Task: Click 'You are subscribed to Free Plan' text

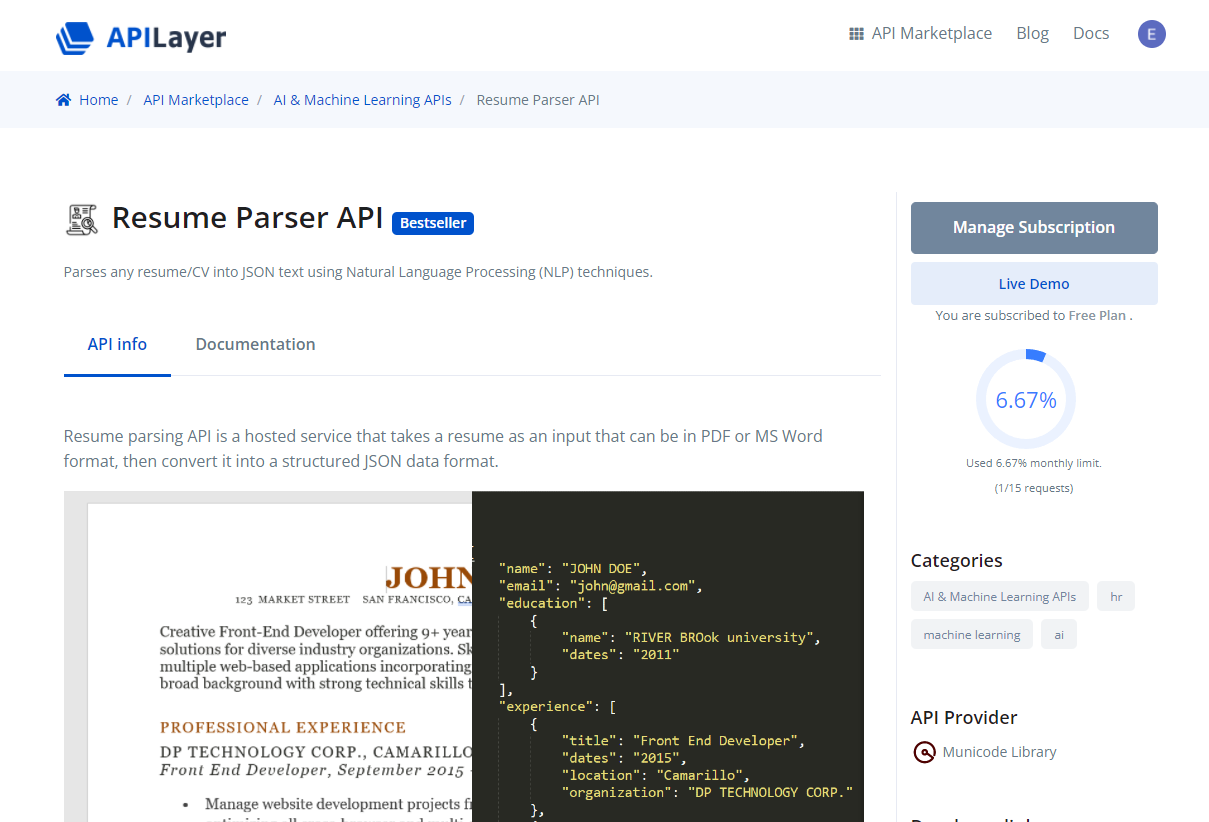Action: (1034, 315)
